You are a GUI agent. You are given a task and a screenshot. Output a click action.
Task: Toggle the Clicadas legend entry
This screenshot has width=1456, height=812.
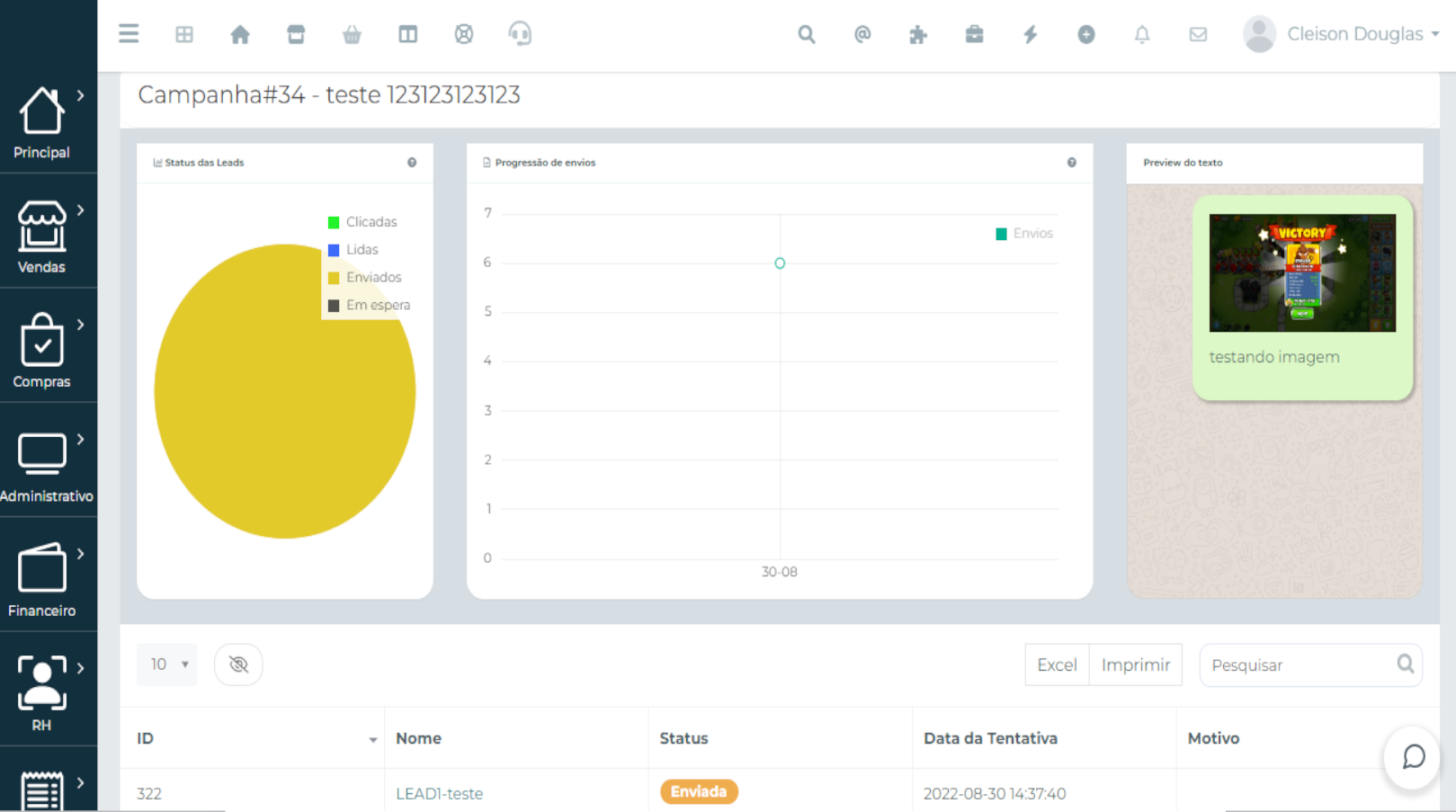tap(362, 222)
